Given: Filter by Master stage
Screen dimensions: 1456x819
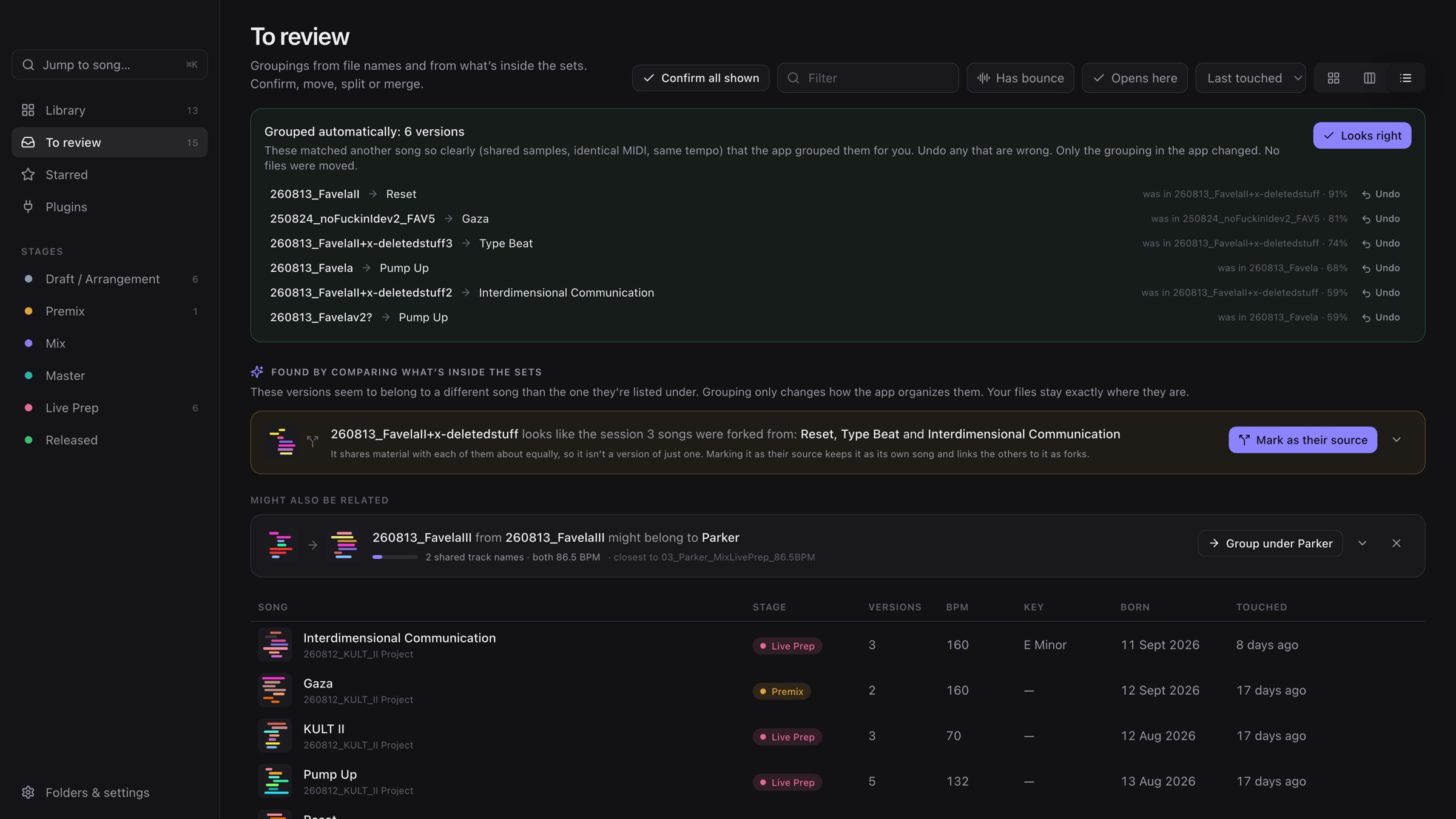Looking at the screenshot, I should (109, 376).
